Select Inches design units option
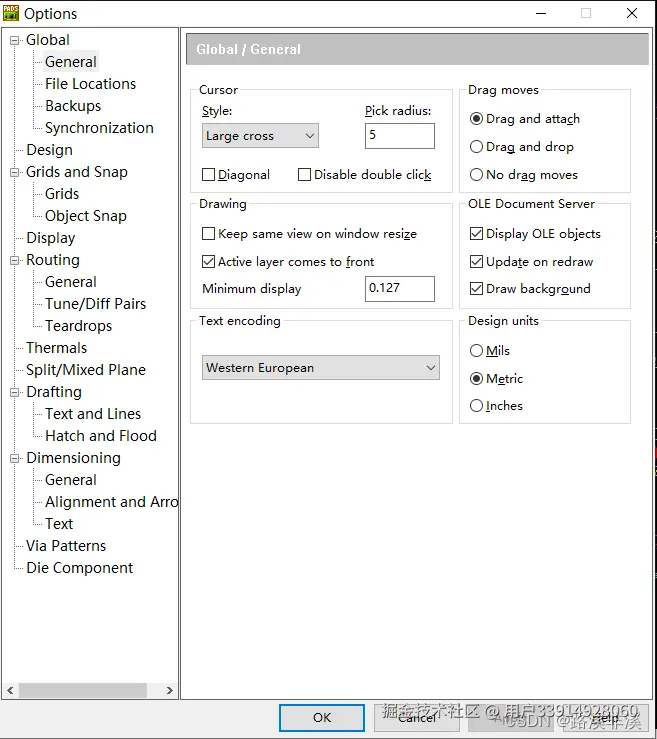This screenshot has height=739, width=657. point(476,406)
